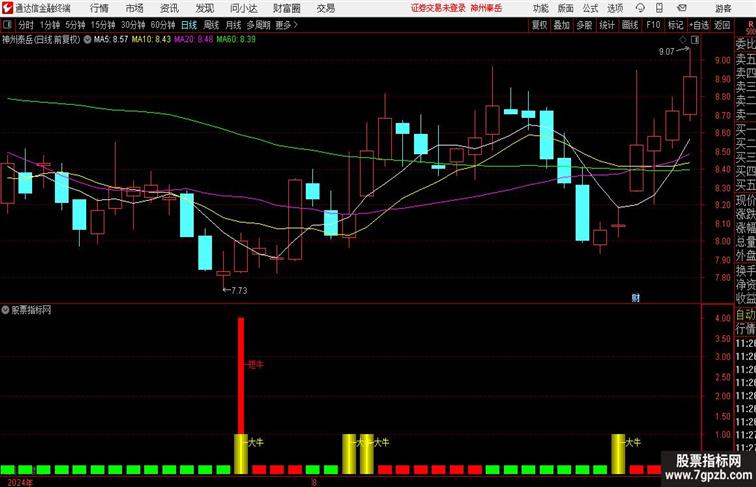Switch to the 60分钟 period tab
The height and width of the screenshot is (487, 756).
163,25
